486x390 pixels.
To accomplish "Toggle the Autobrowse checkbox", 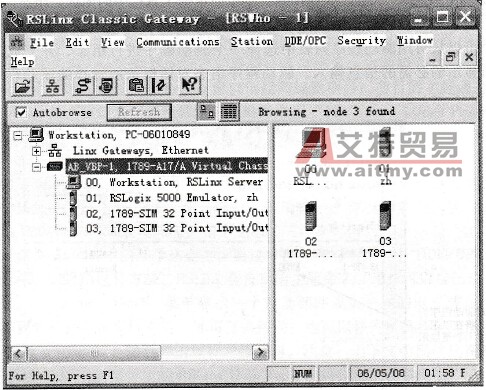I will (x=21, y=113).
